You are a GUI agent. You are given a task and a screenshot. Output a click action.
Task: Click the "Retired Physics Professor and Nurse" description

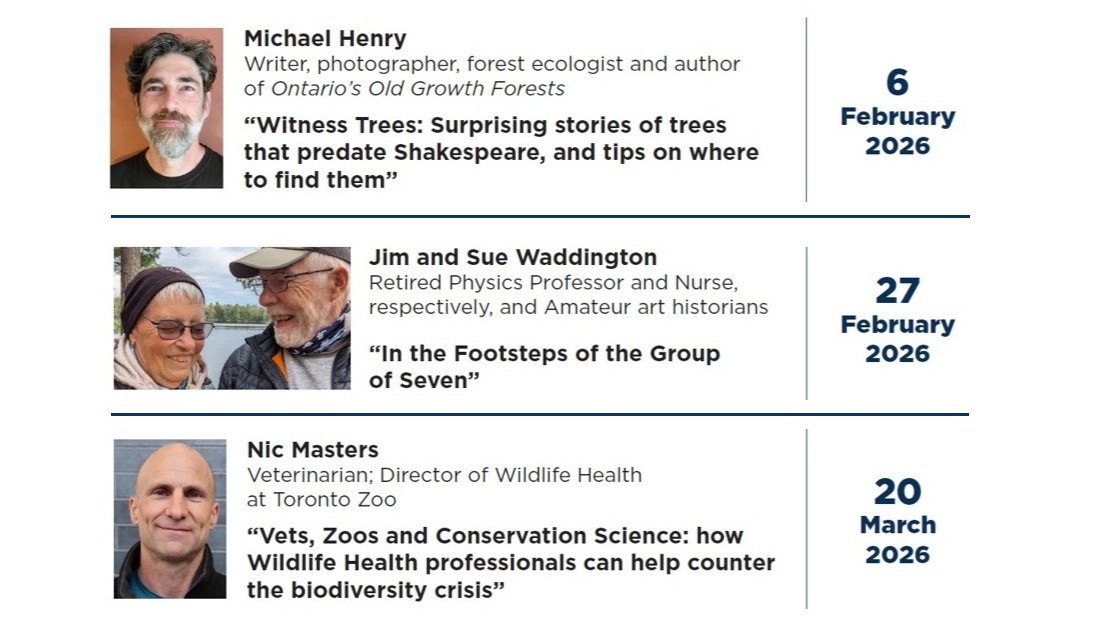[x=553, y=283]
